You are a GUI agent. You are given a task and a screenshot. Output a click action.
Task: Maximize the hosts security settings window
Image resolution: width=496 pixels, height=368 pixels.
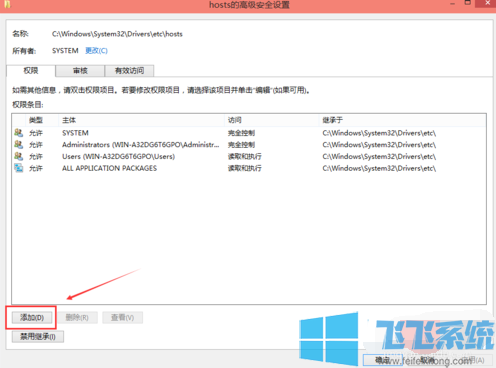point(468,3)
